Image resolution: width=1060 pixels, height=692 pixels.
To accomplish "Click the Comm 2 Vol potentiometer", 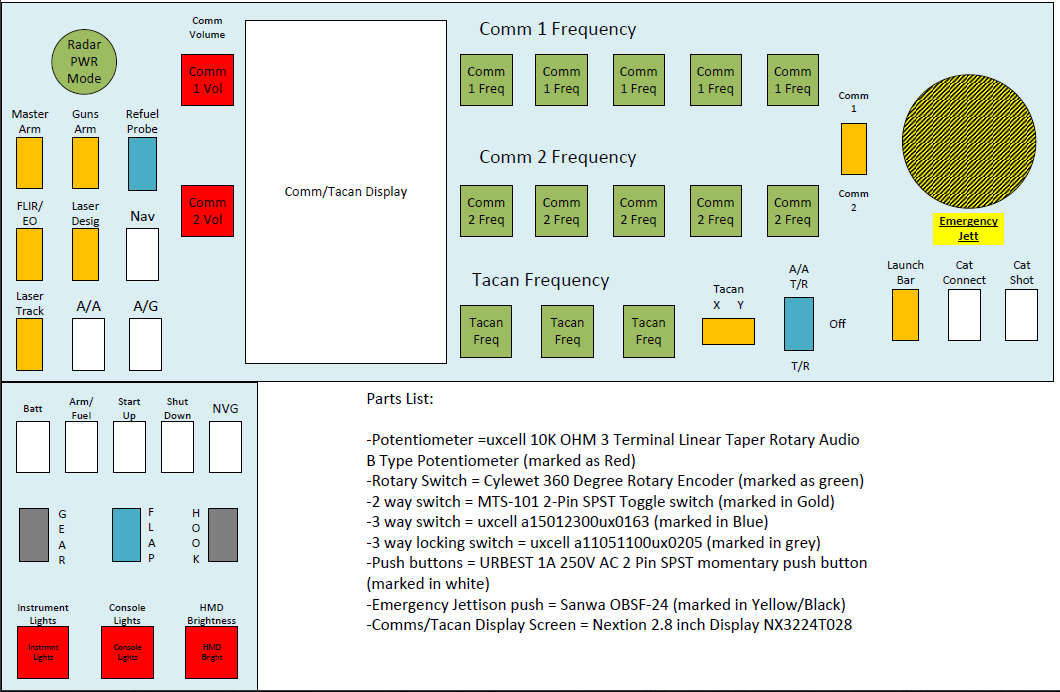I will (x=207, y=210).
